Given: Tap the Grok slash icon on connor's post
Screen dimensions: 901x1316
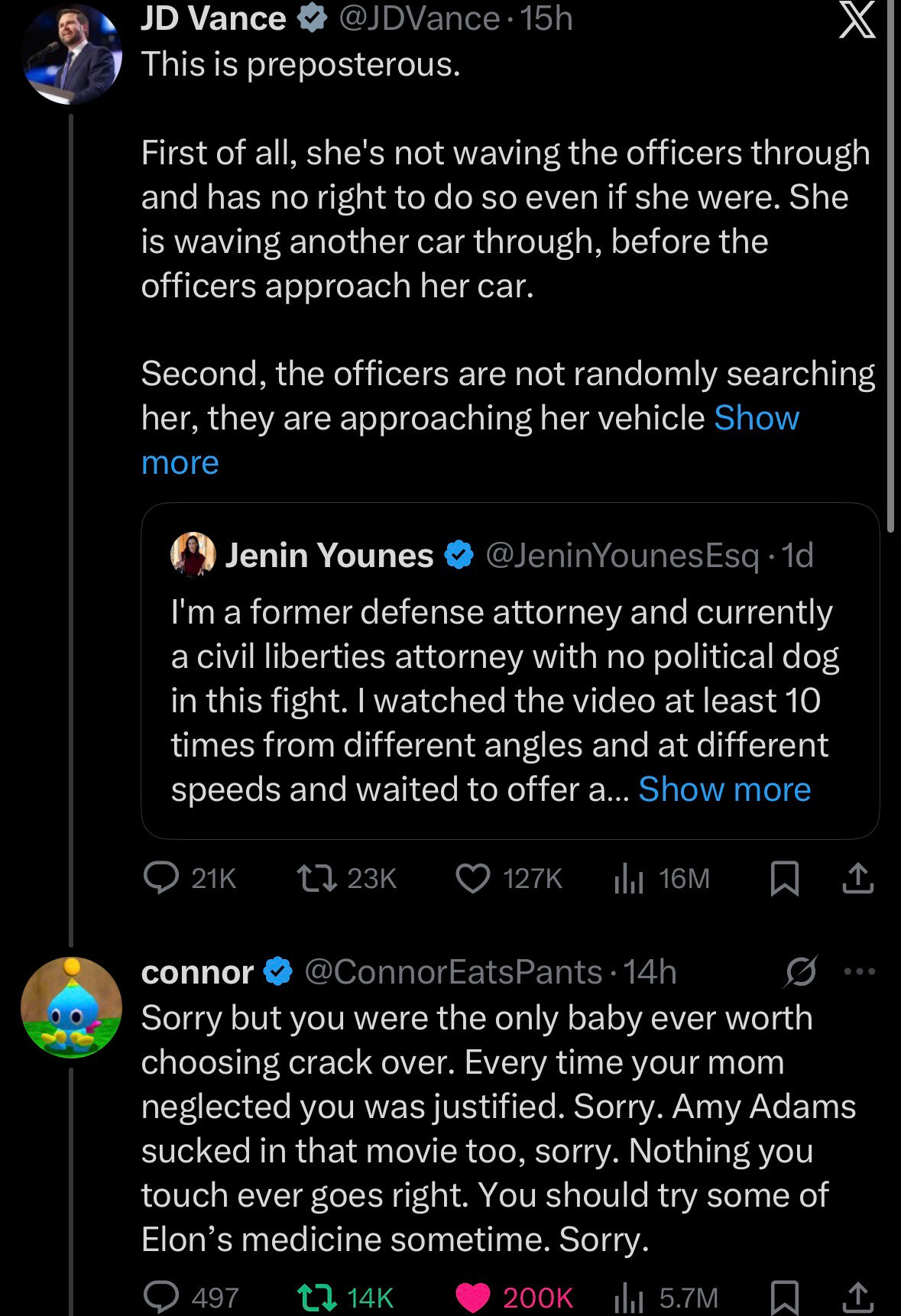Looking at the screenshot, I should pyautogui.click(x=801, y=972).
